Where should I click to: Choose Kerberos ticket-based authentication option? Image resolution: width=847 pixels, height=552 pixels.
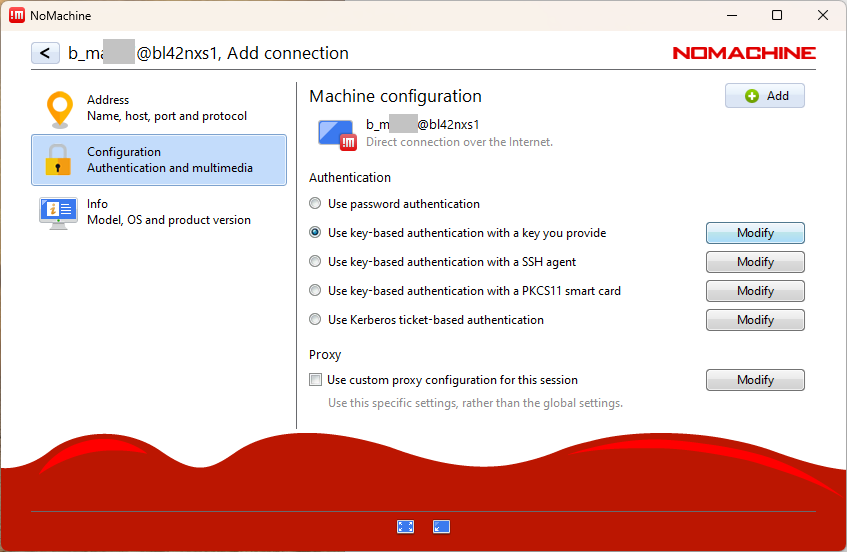click(x=316, y=320)
